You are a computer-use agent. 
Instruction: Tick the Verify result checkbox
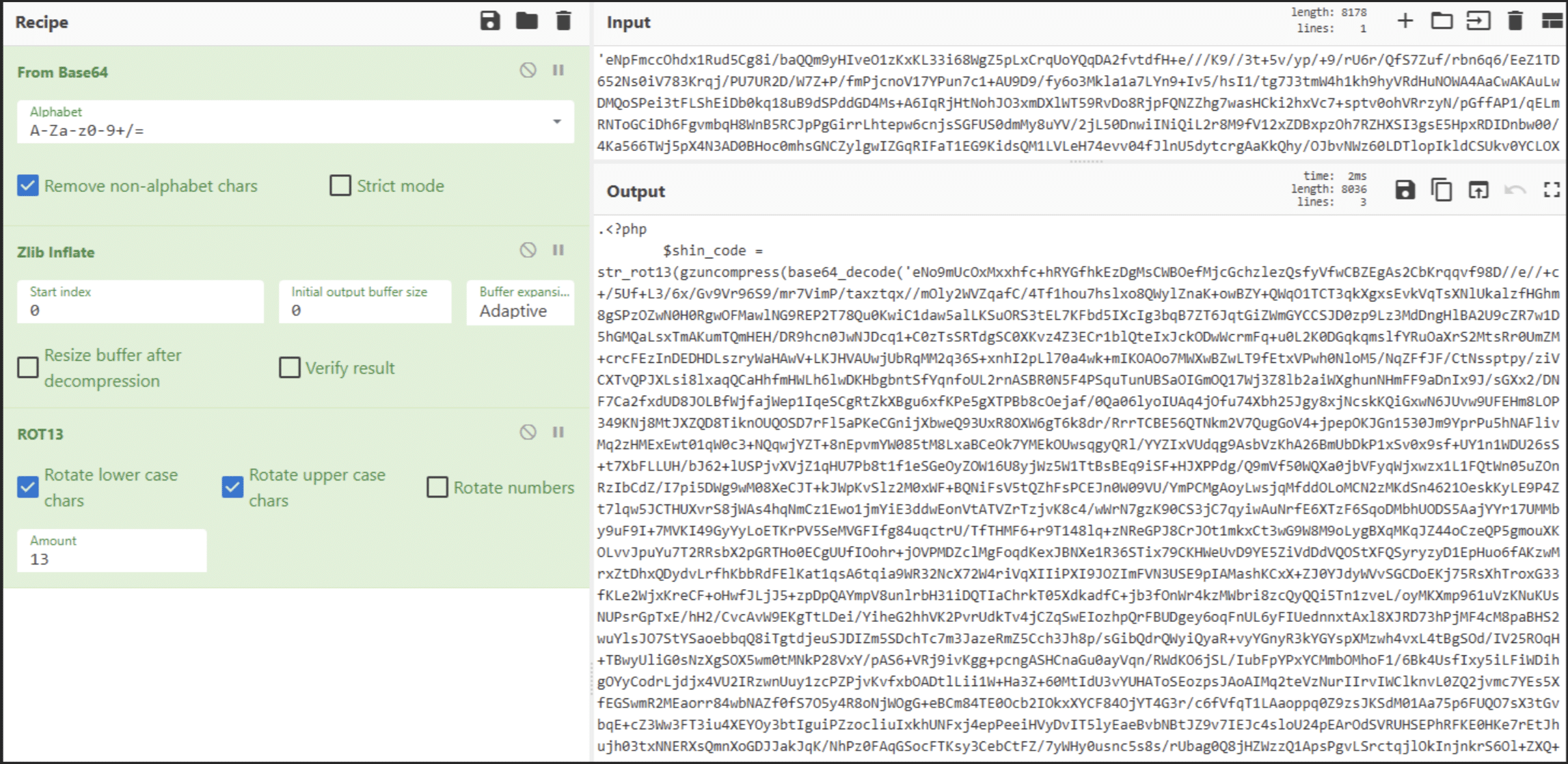pos(290,368)
